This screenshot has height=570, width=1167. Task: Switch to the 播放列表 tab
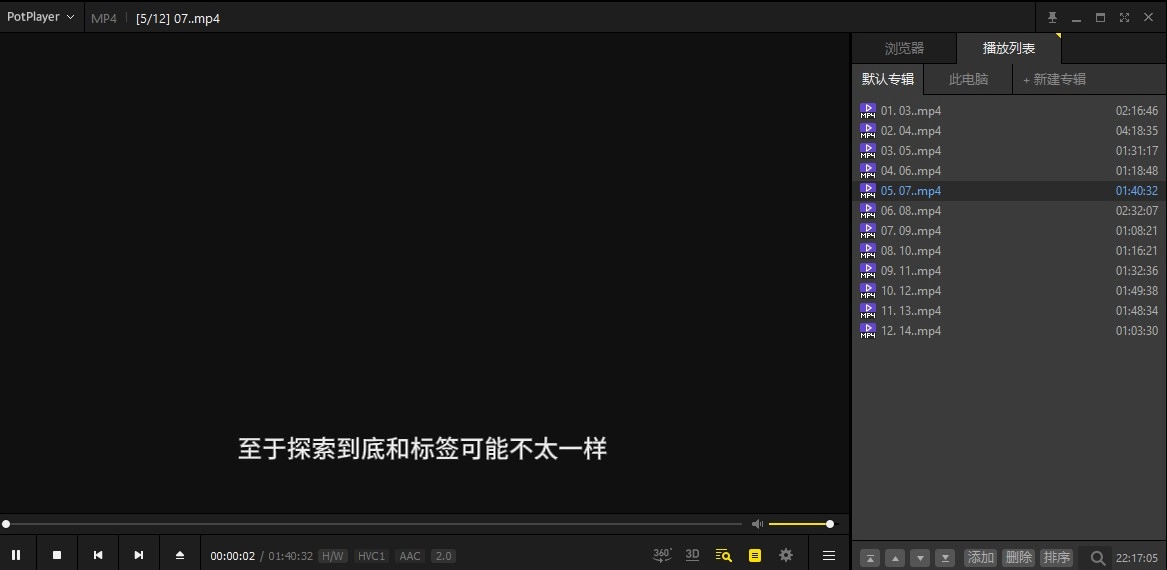(x=1008, y=48)
